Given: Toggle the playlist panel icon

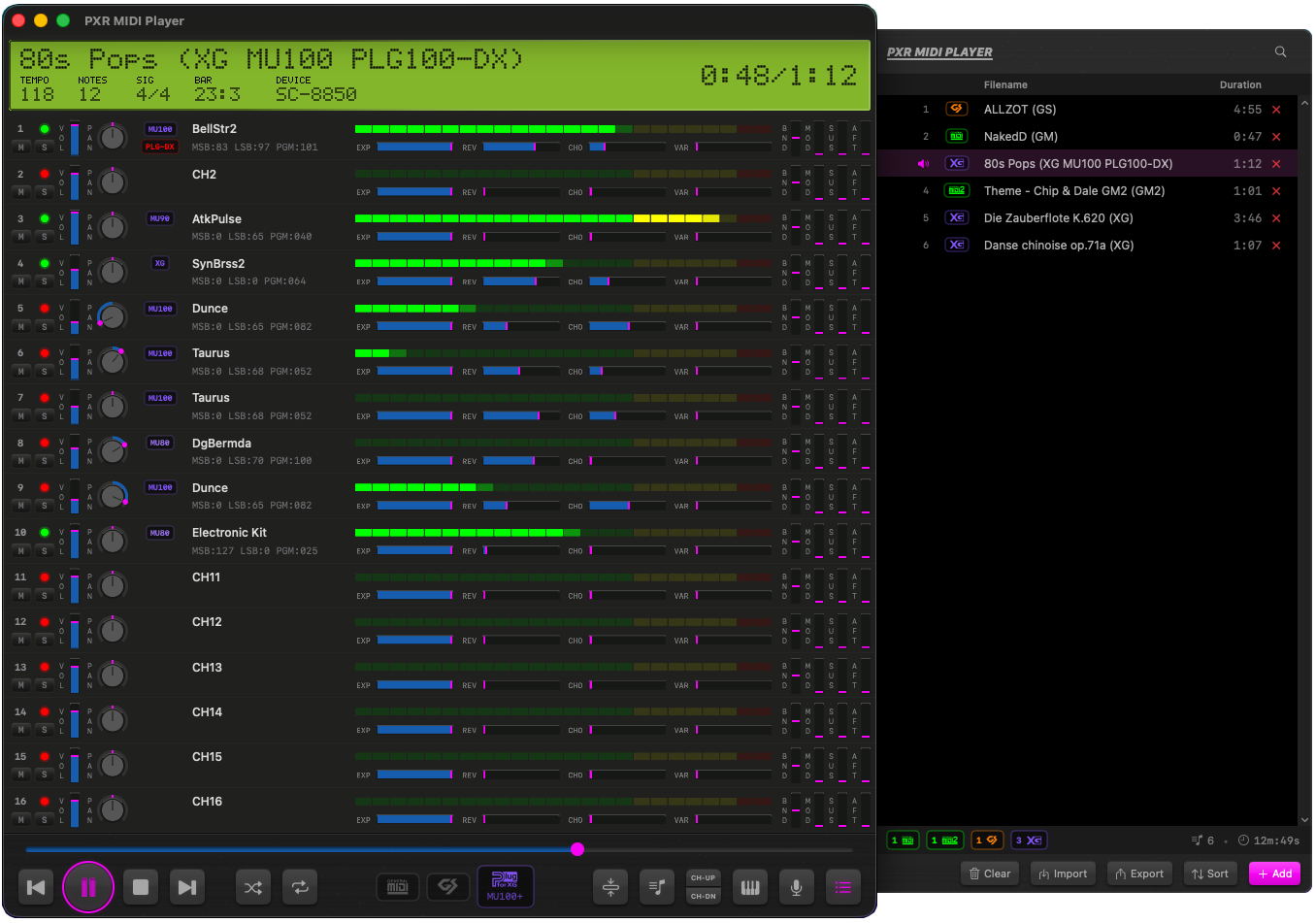Looking at the screenshot, I should 842,887.
